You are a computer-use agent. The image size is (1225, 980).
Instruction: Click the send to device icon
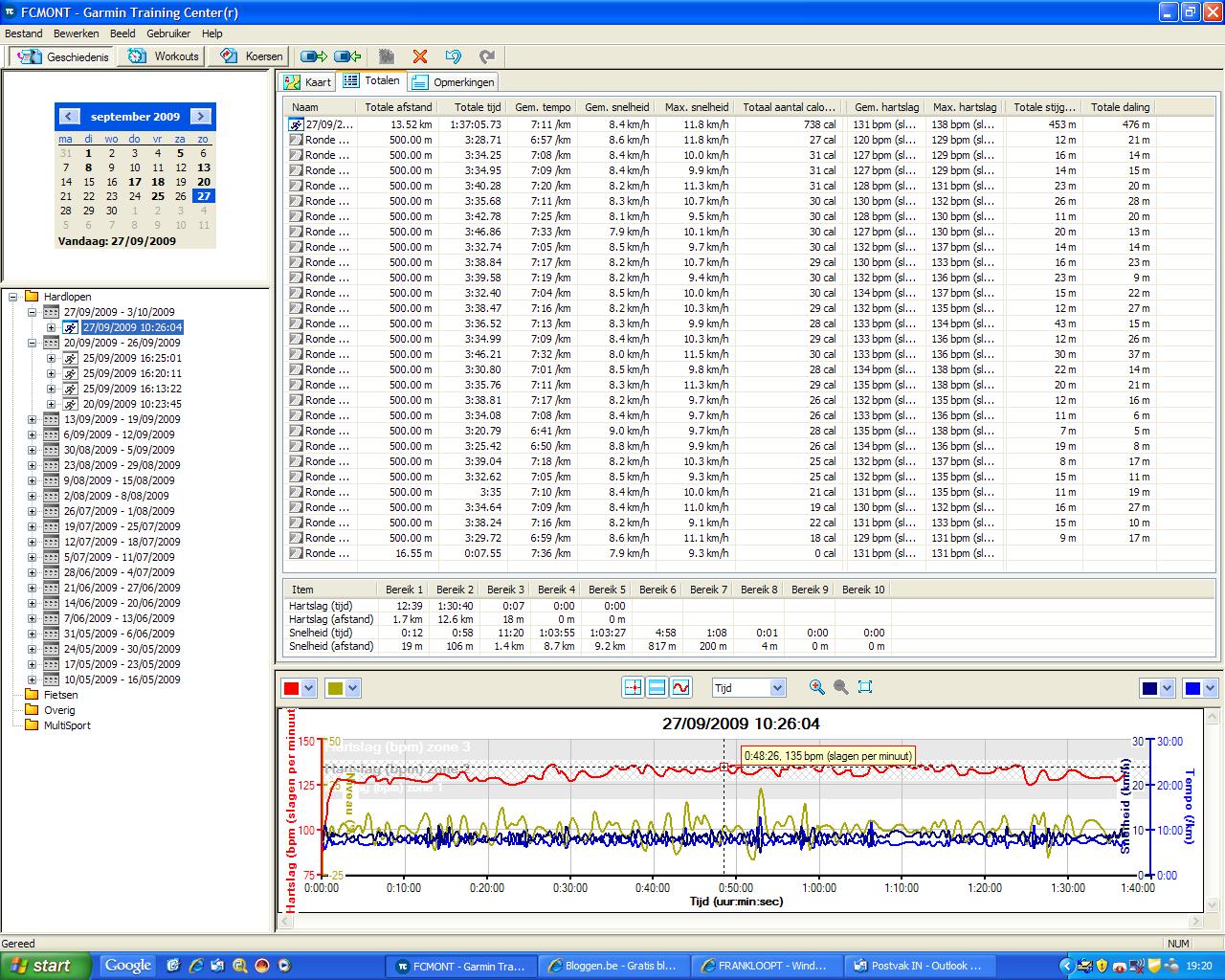(314, 56)
